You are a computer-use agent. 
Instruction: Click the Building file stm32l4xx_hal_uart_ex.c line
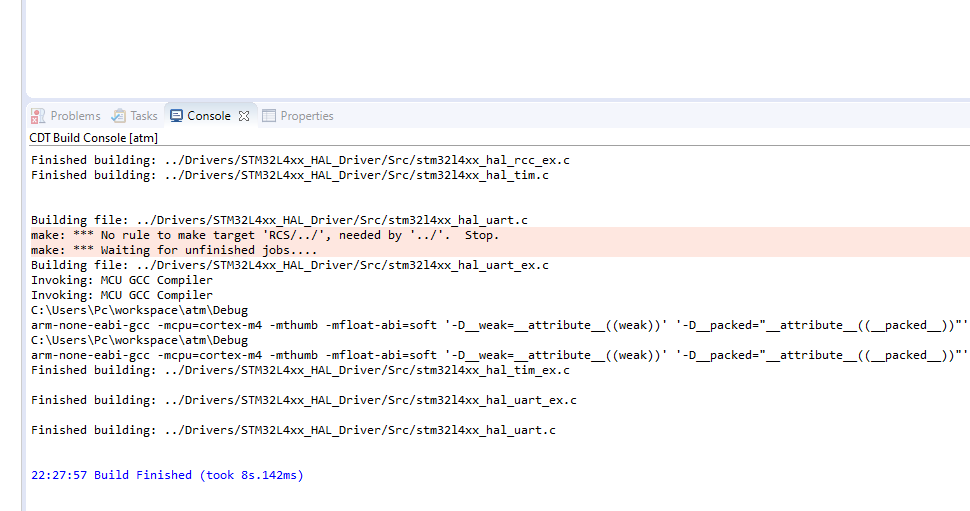coord(290,265)
